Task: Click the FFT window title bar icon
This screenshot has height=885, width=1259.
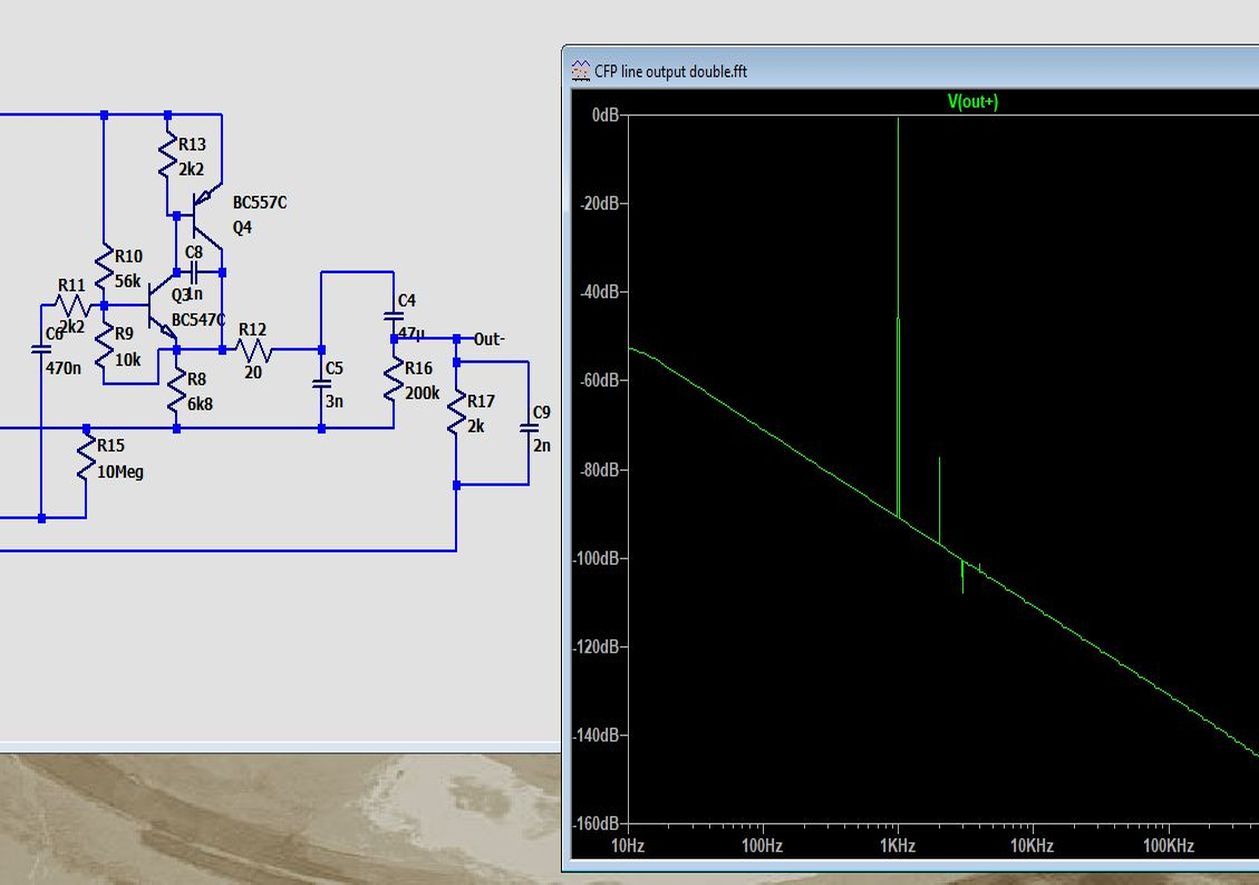Action: (580, 71)
